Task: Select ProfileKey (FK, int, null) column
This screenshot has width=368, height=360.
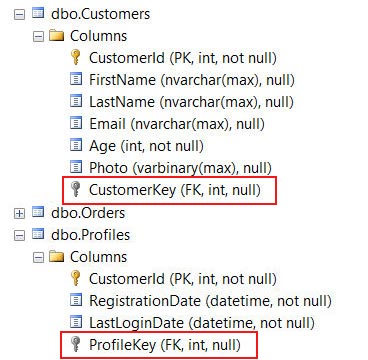Action: (165, 345)
